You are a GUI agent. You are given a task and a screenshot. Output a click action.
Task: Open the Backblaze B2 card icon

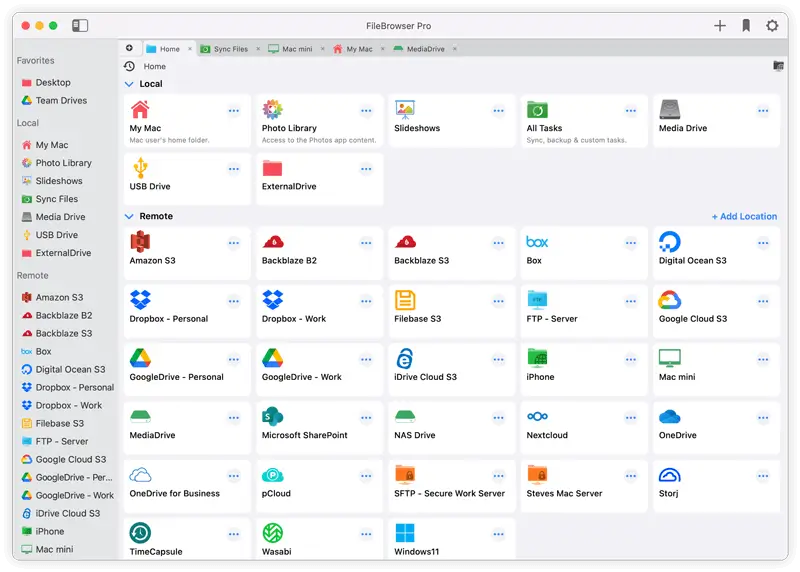point(273,242)
